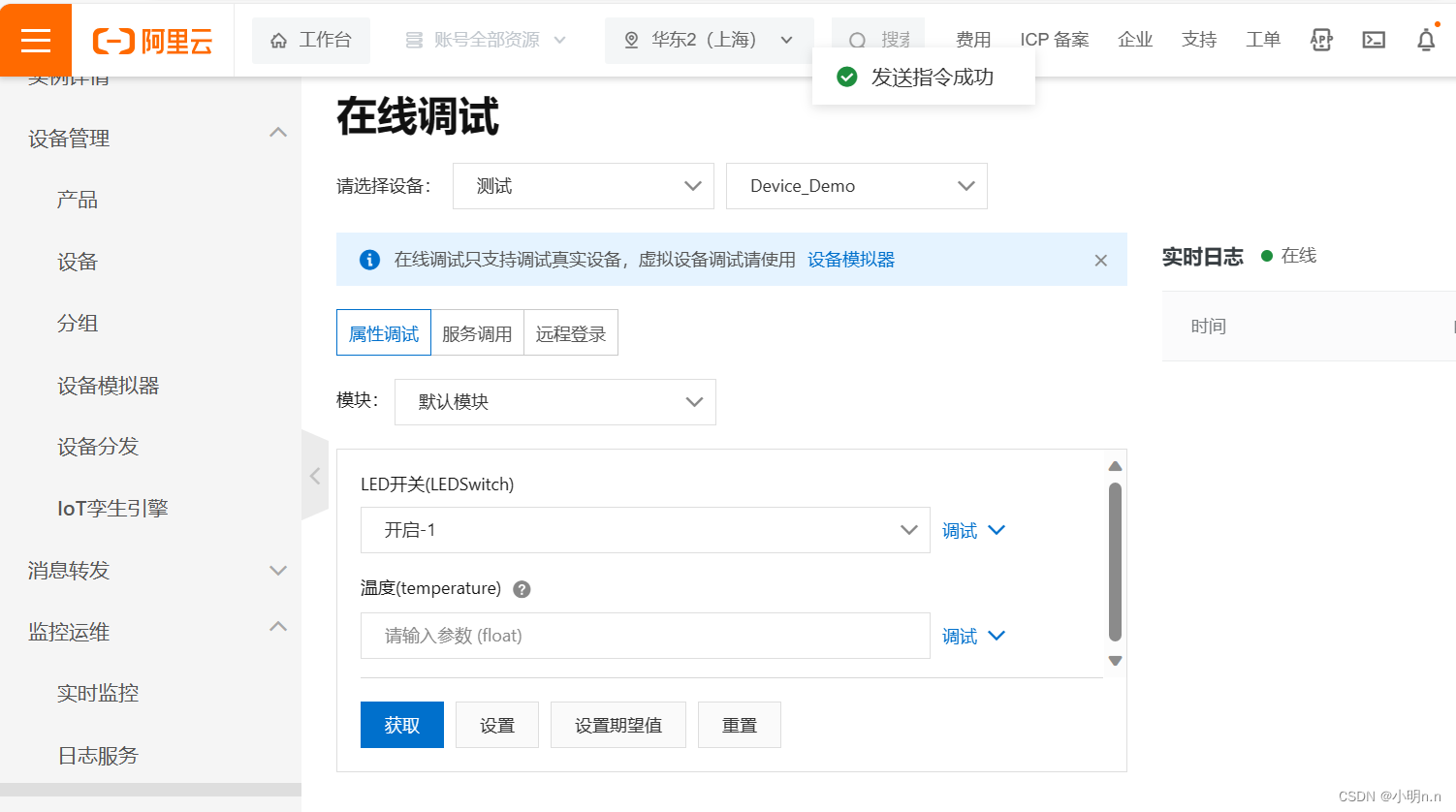Open the ICP 备案 menu
Viewport: 1456px width, 812px height.
1055,40
